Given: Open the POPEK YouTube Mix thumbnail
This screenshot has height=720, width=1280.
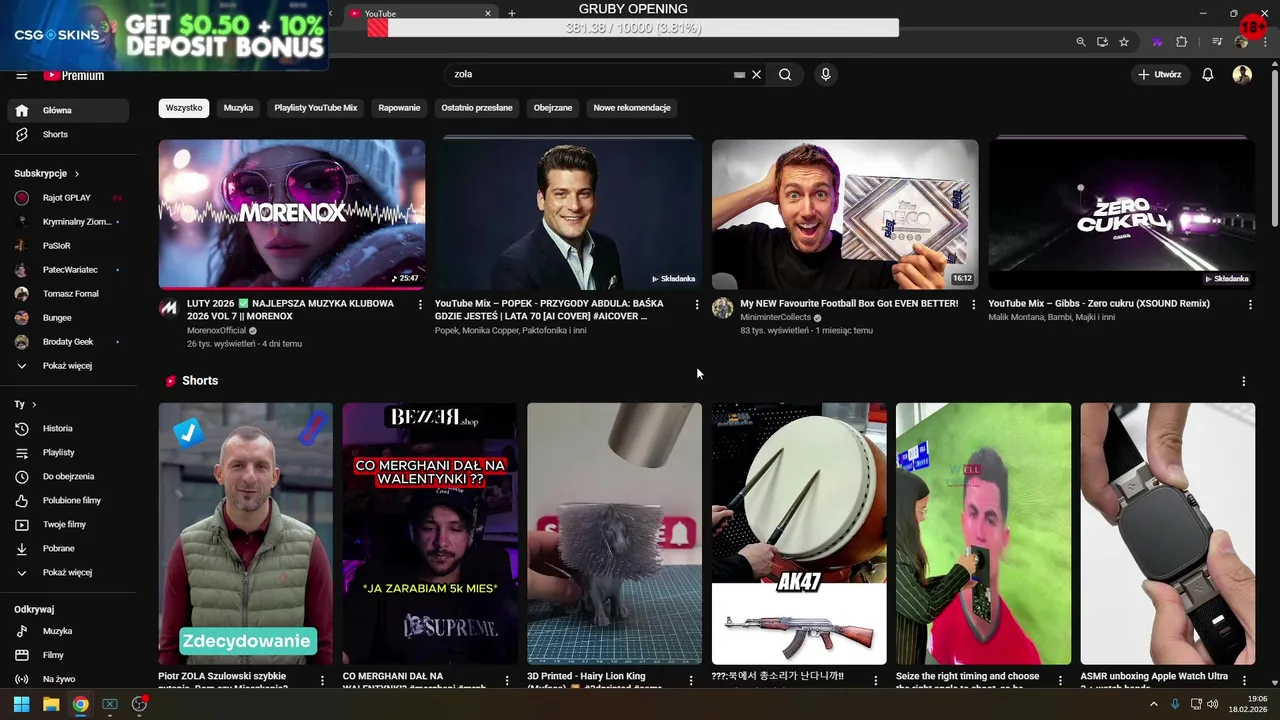Looking at the screenshot, I should click(568, 214).
